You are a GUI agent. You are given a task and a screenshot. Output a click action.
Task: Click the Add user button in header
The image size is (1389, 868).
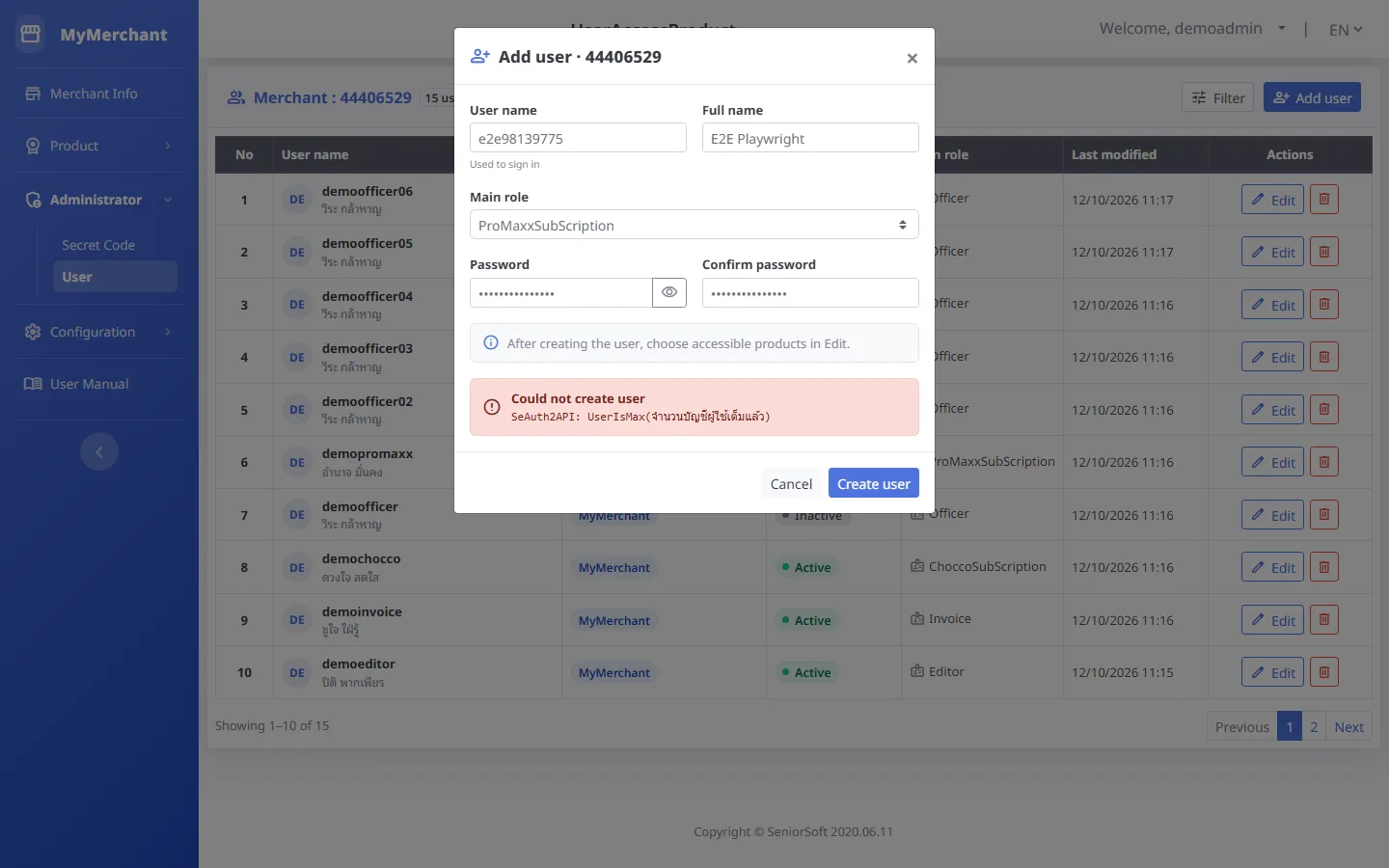click(x=1312, y=97)
